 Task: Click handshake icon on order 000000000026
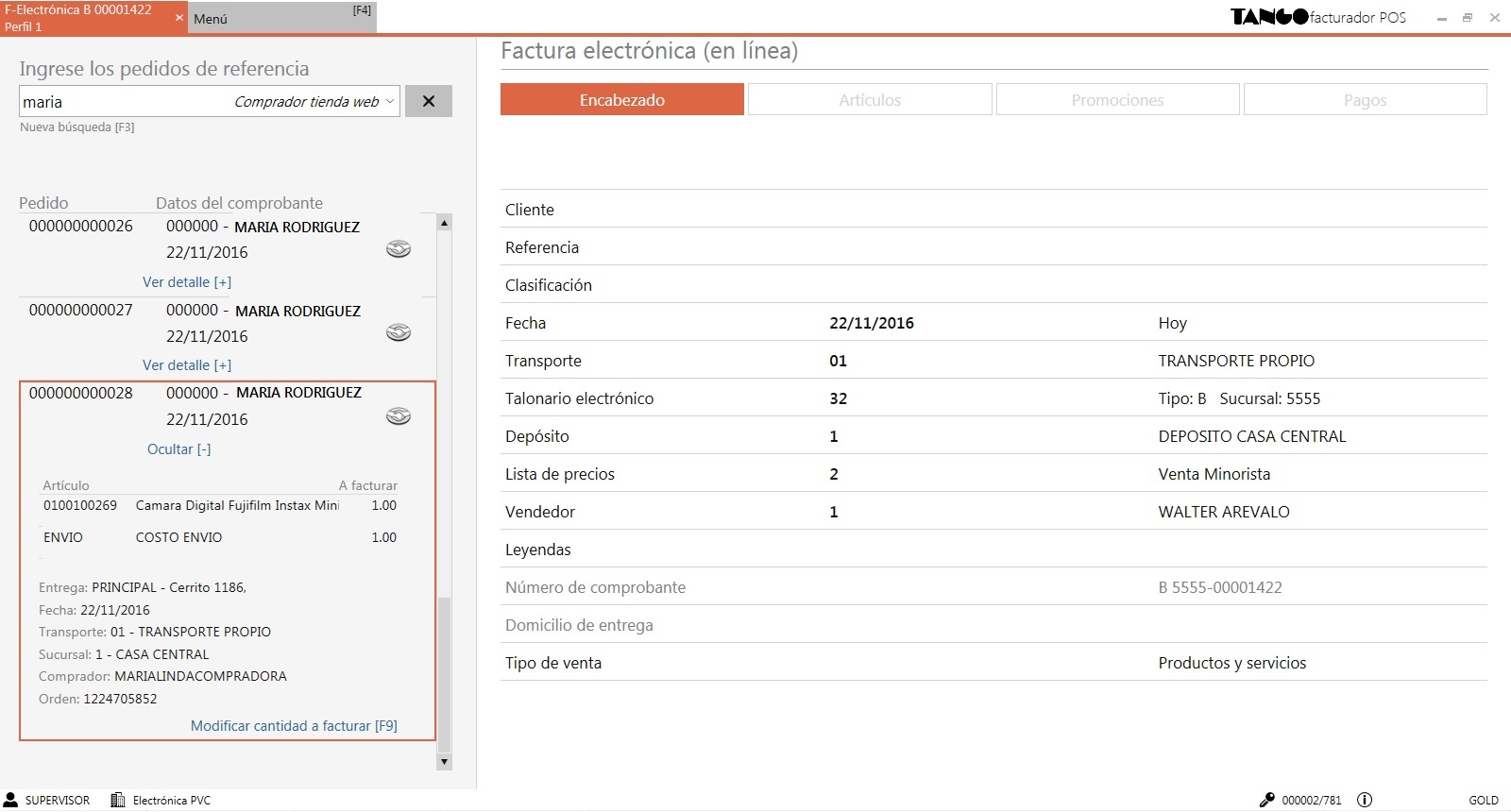(399, 249)
